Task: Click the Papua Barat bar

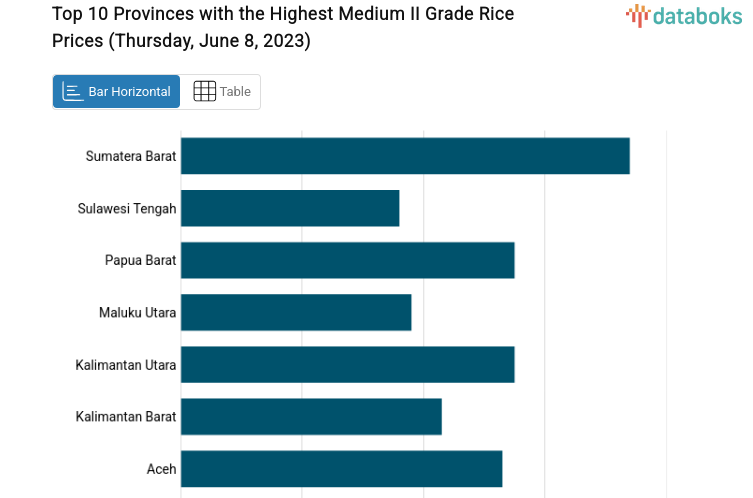Action: click(347, 260)
